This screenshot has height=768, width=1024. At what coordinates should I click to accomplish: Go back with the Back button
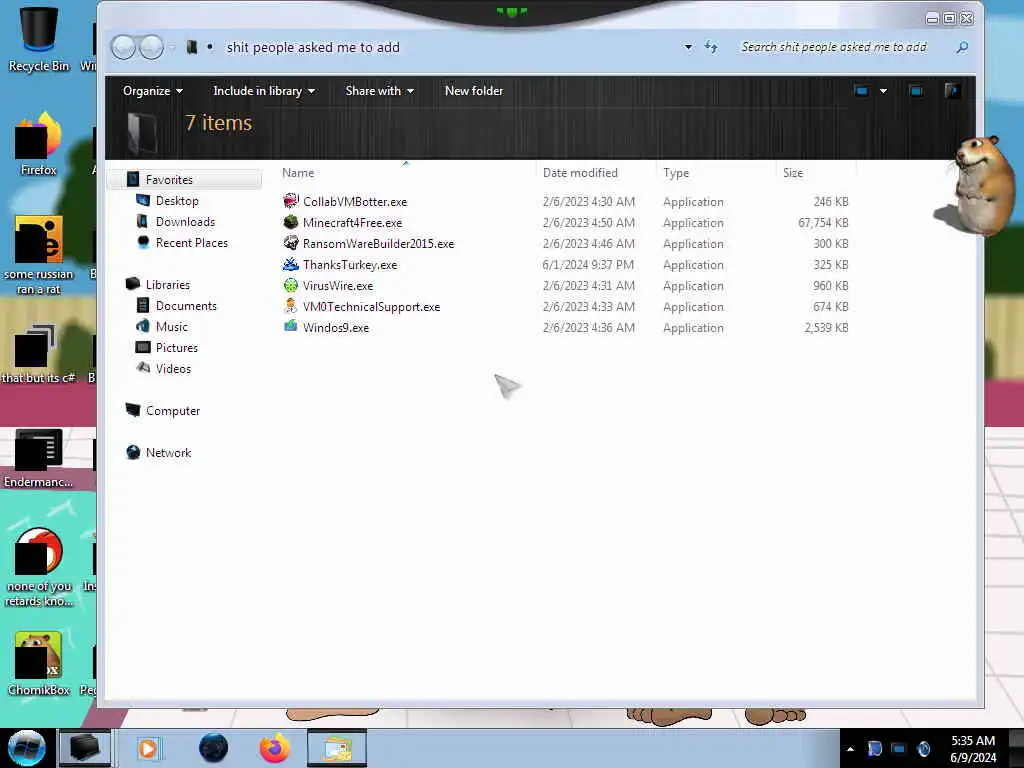coord(123,47)
